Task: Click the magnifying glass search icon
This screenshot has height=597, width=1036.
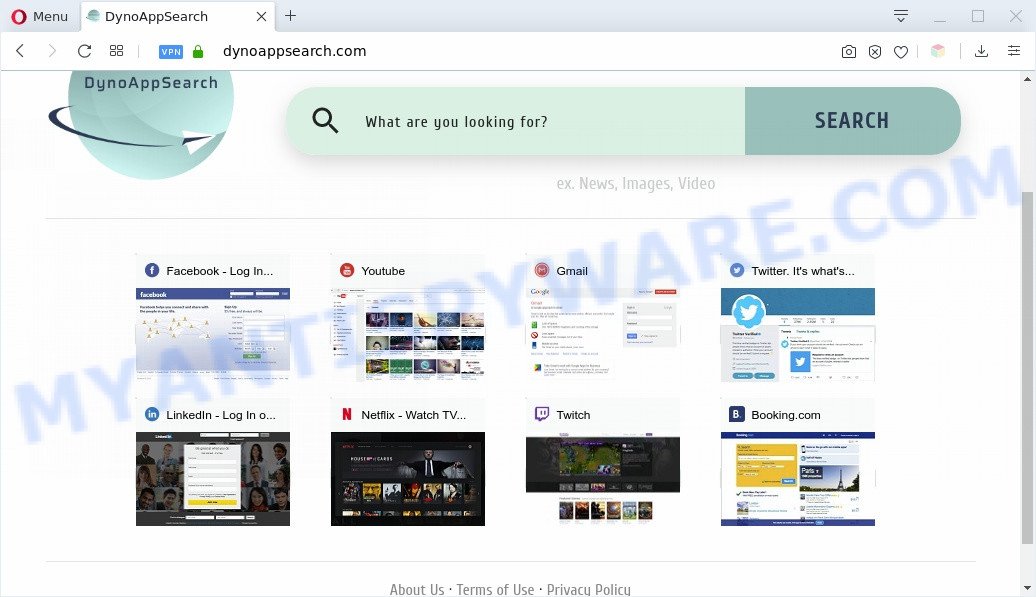Action: pyautogui.click(x=325, y=121)
